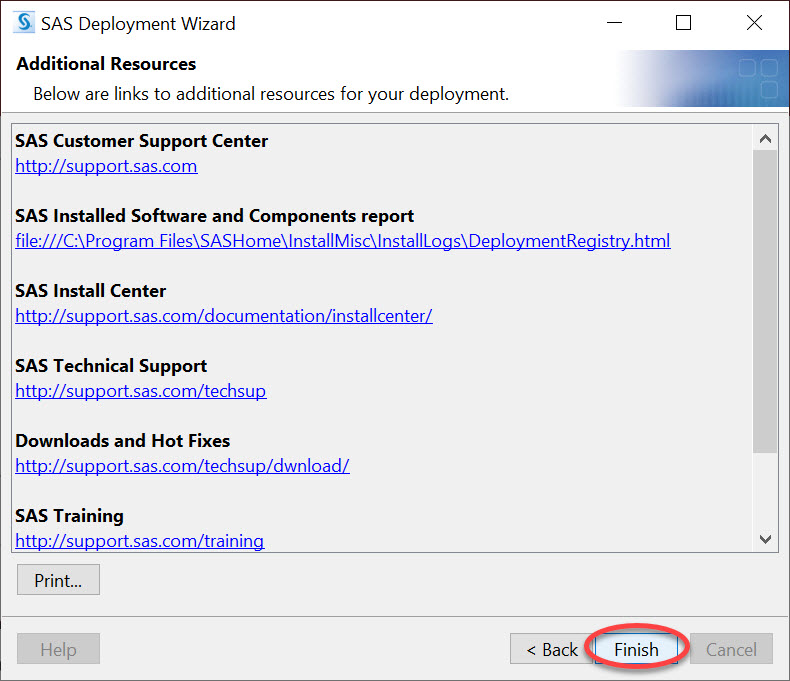Minimize the SAS Deployment Wizard window
790x681 pixels.
[614, 23]
